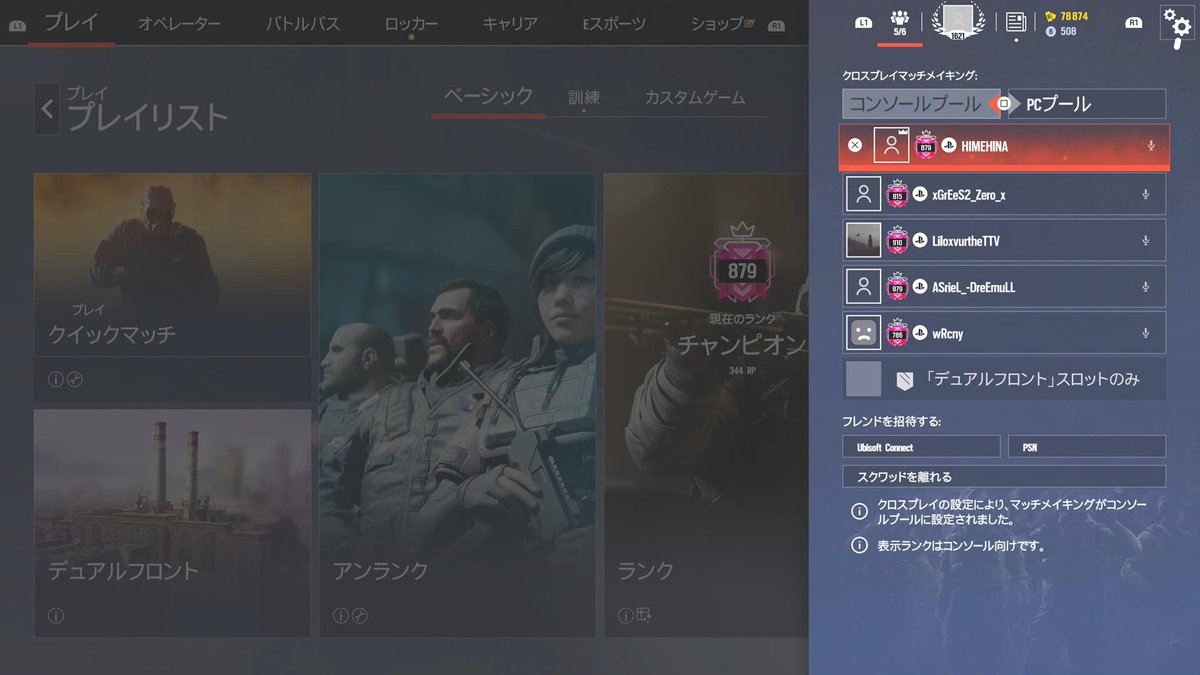Open the squad tab showing 5/6 members
Screen dimensions: 1200x675
(x=899, y=24)
